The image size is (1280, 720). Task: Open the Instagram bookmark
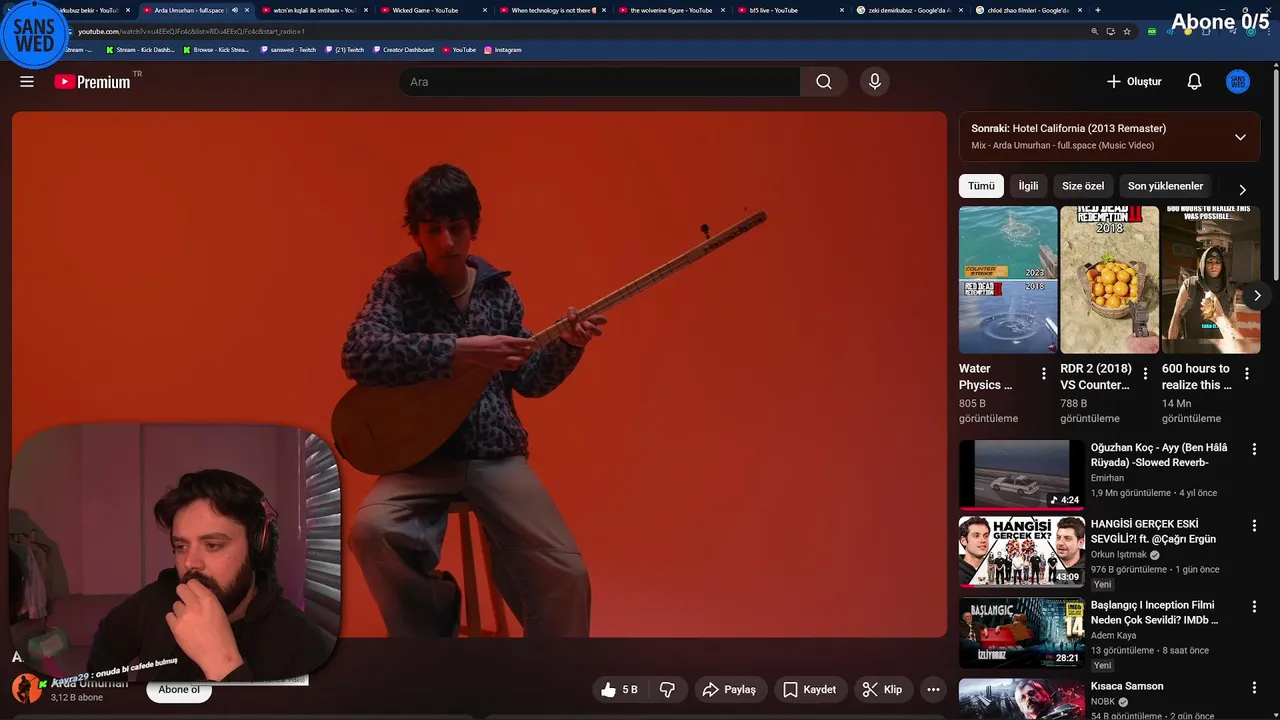tap(503, 49)
